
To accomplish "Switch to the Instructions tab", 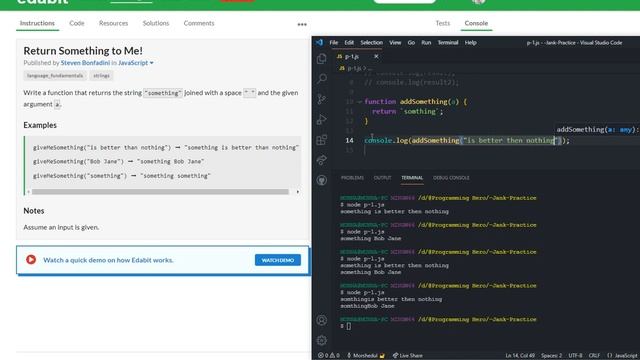I will 37,23.
